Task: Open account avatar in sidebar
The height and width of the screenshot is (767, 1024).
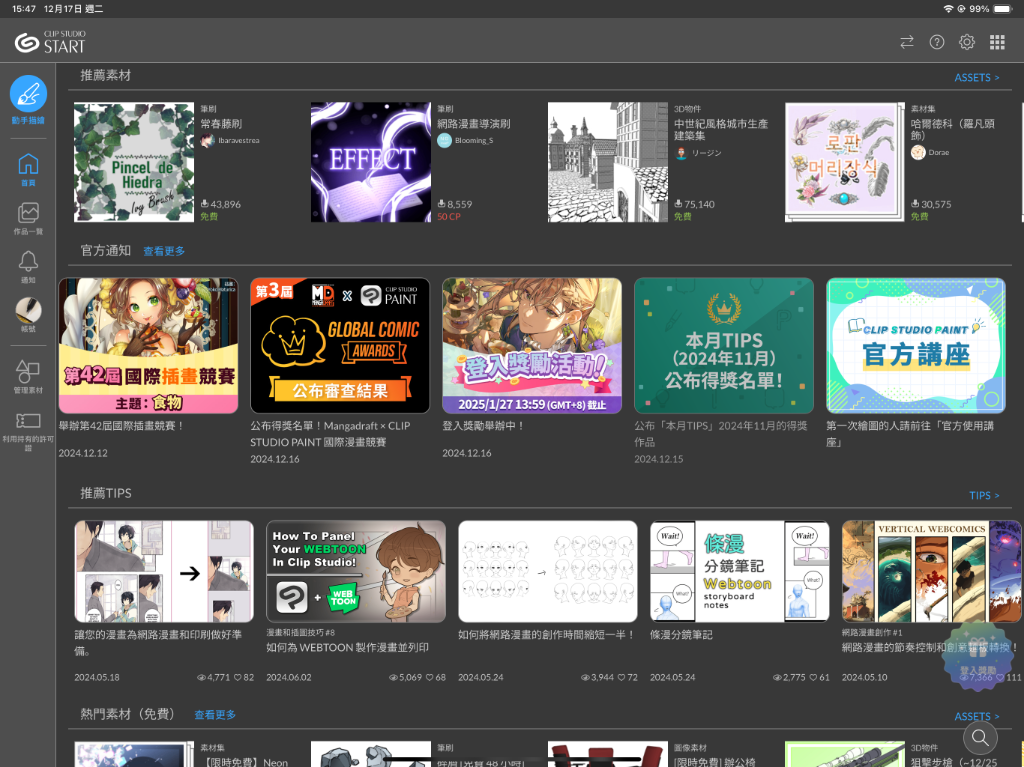Action: pos(28,310)
